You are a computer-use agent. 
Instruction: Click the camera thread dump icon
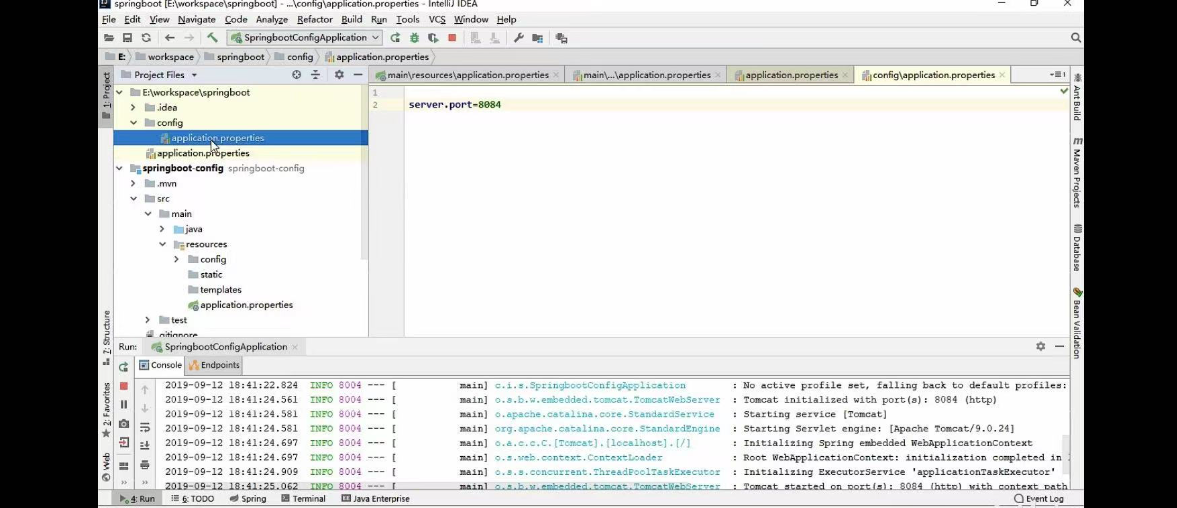pyautogui.click(x=124, y=424)
